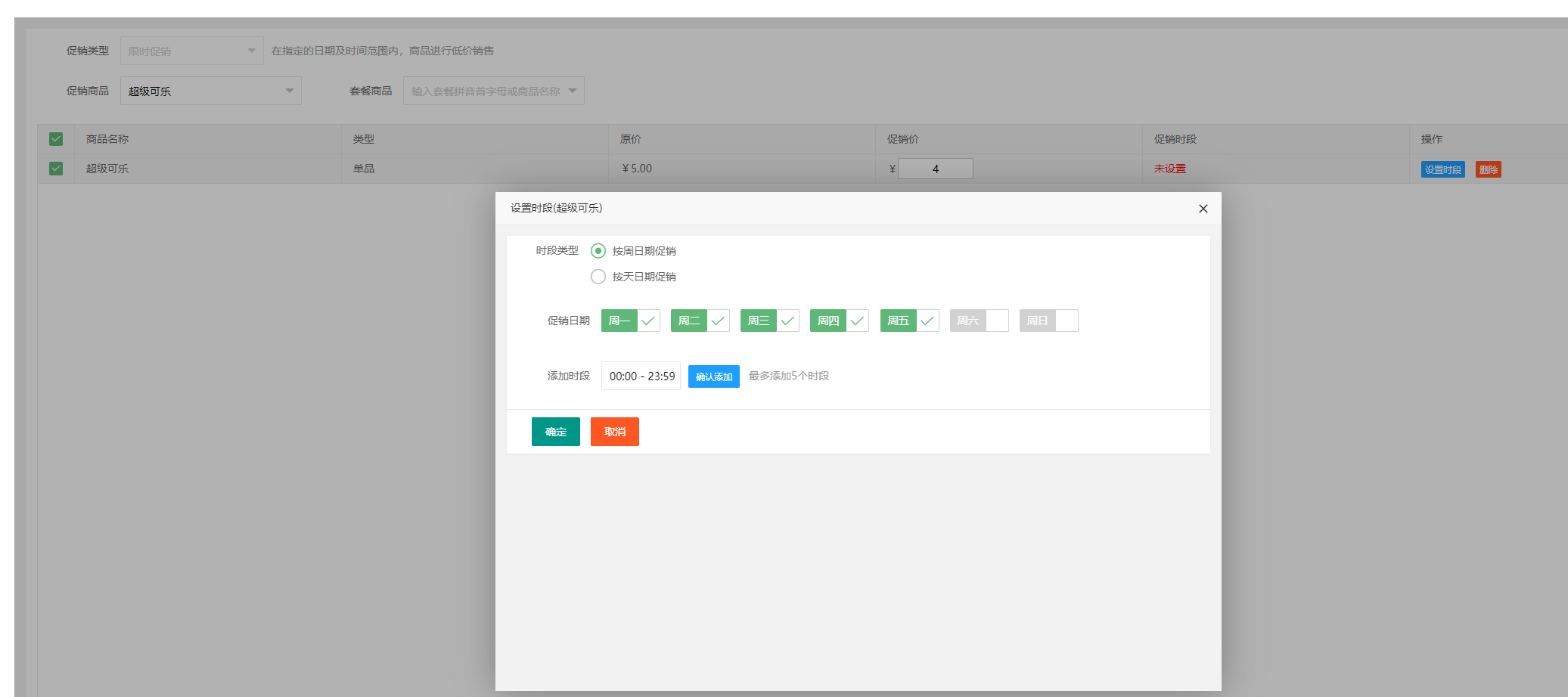Uncheck the 超级可乐 row checkbox

click(x=56, y=169)
